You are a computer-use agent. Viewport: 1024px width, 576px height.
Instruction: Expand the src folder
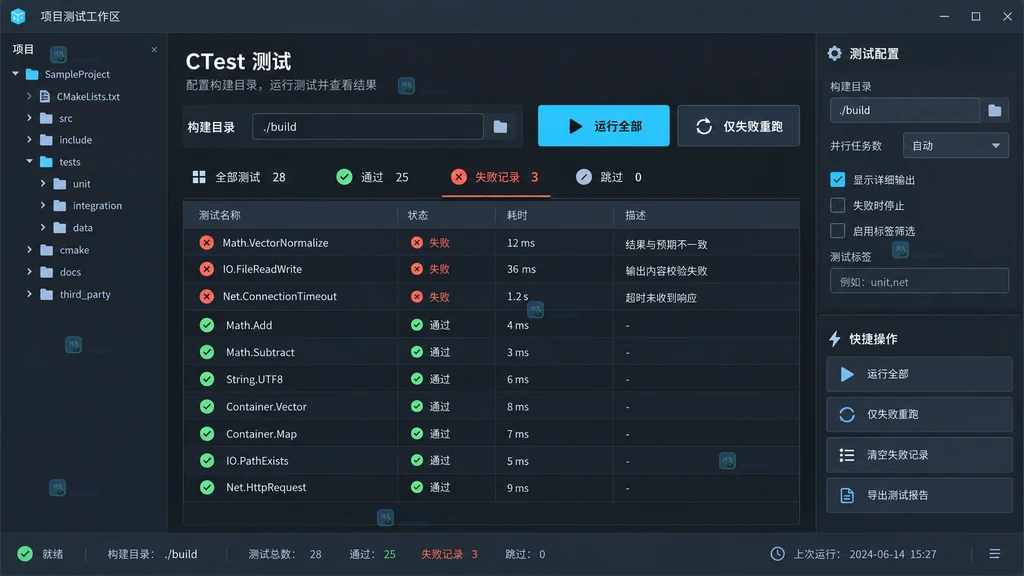(29, 118)
